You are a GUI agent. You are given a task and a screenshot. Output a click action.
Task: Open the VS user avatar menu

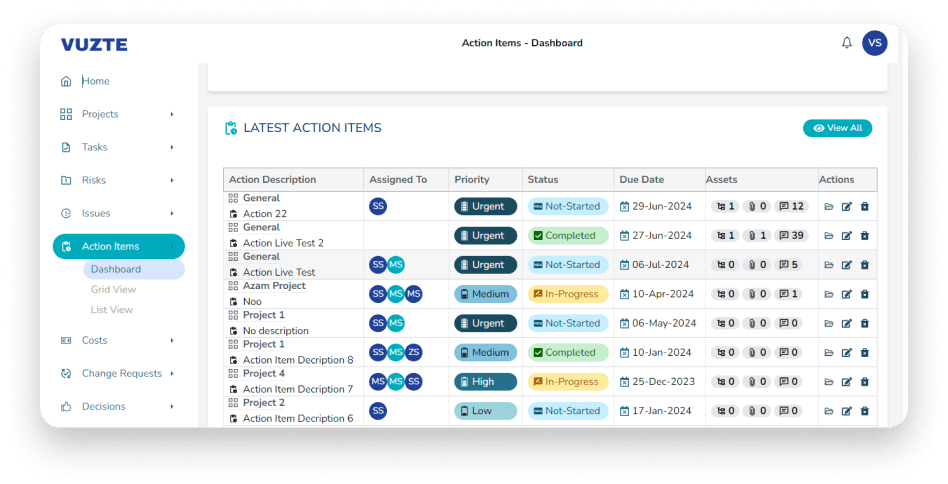[874, 43]
